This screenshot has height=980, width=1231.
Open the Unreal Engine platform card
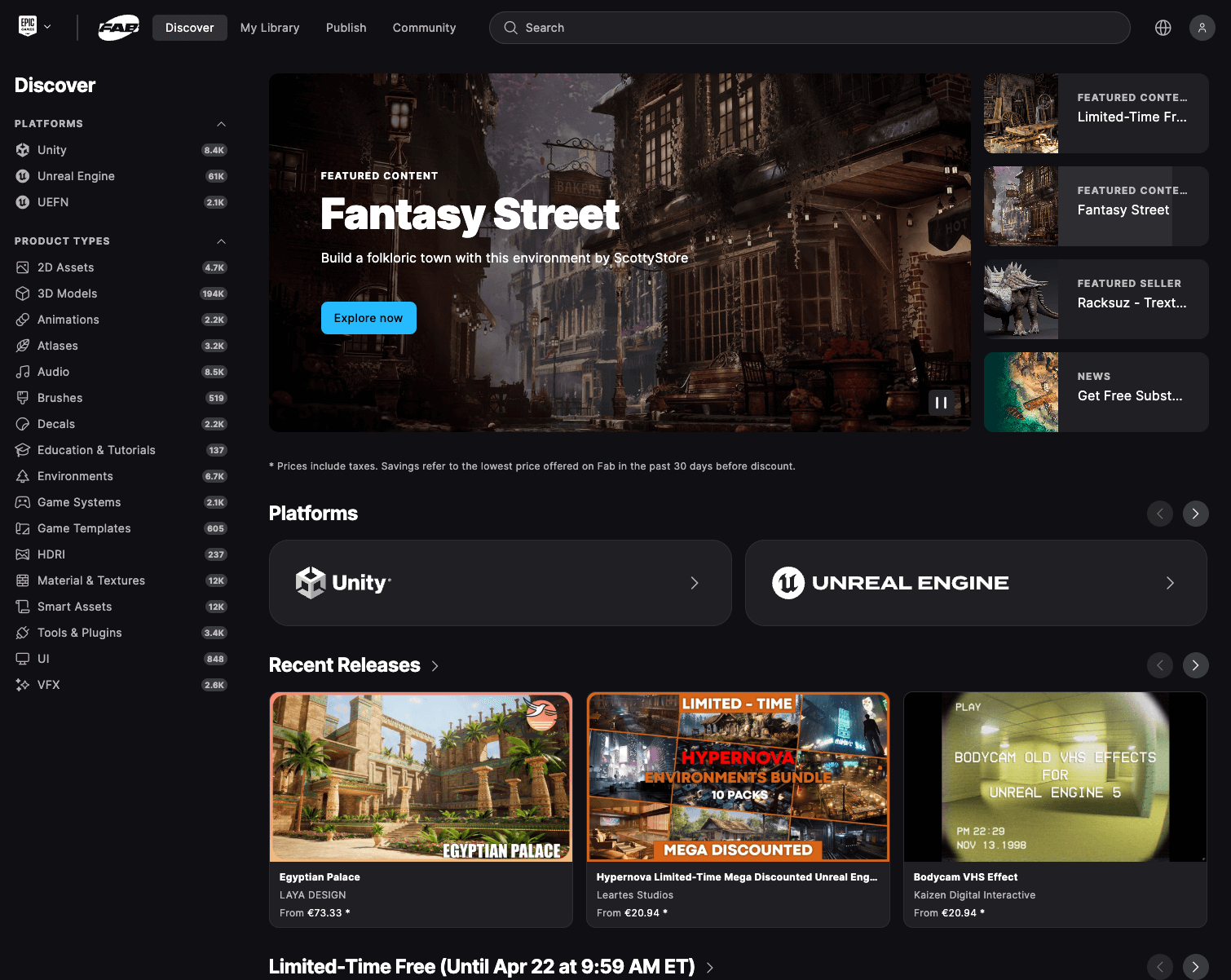click(976, 583)
